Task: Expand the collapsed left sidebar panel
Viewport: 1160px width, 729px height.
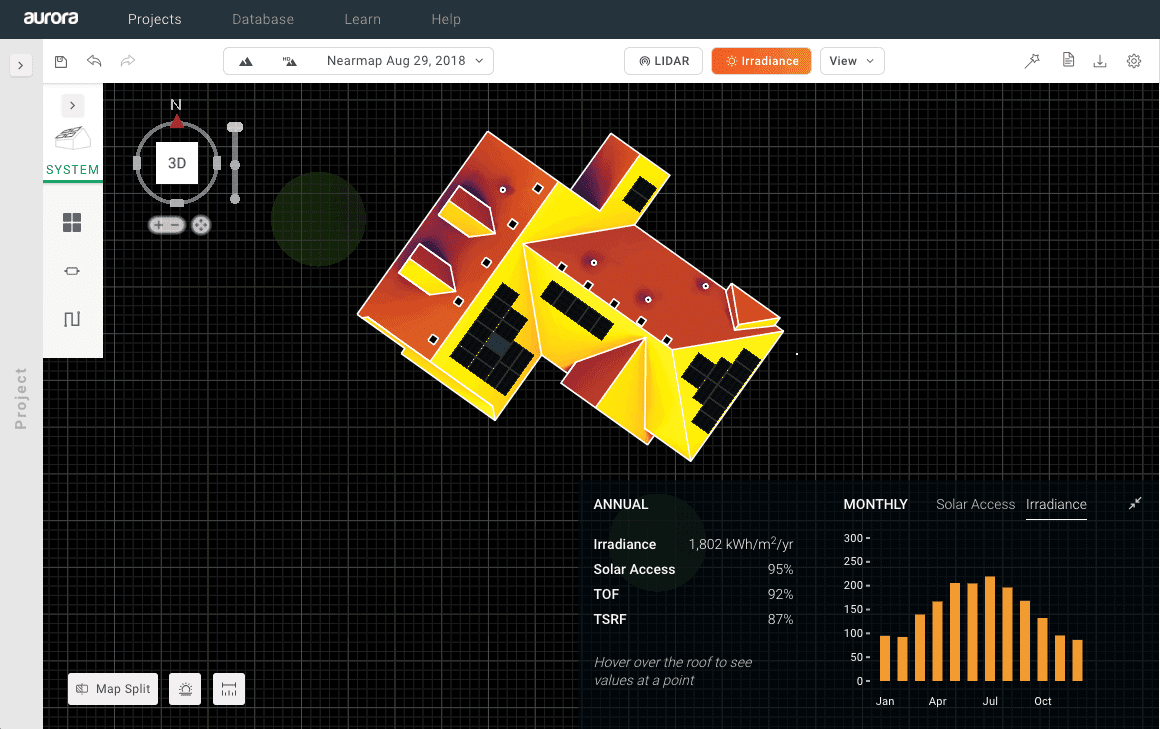Action: (x=20, y=65)
